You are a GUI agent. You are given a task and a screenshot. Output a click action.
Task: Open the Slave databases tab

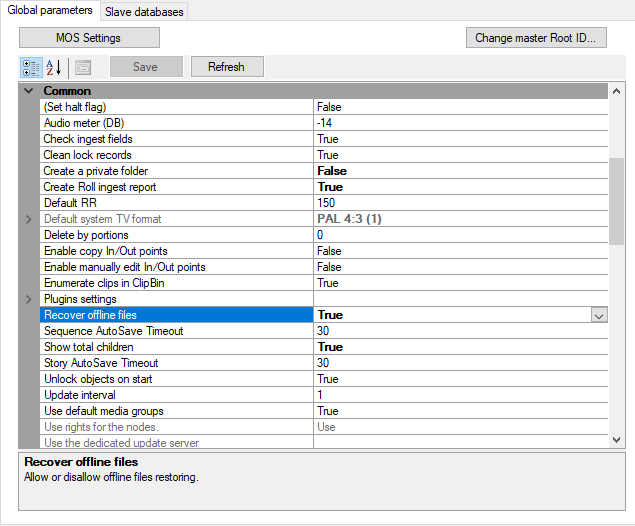pos(144,12)
